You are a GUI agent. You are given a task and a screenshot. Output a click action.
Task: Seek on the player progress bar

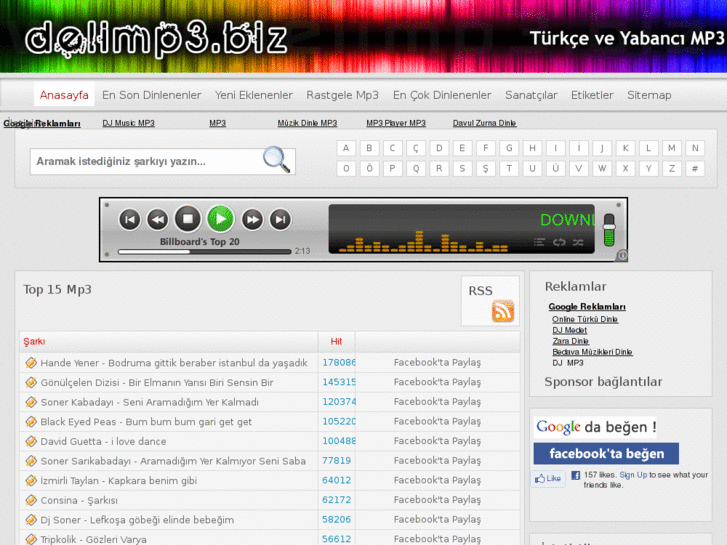(x=204, y=251)
